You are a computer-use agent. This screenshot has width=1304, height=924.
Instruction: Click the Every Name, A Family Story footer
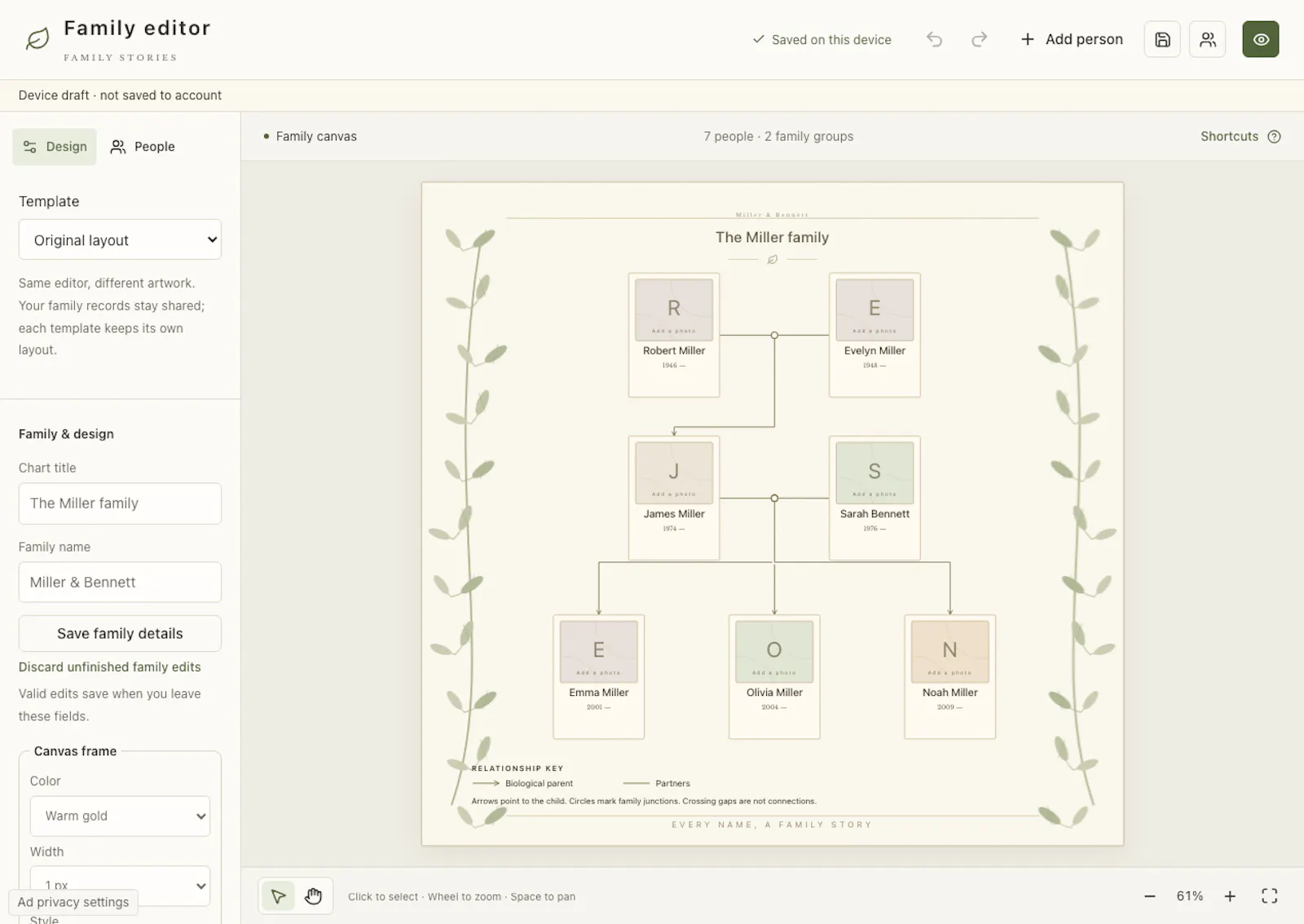tap(772, 825)
